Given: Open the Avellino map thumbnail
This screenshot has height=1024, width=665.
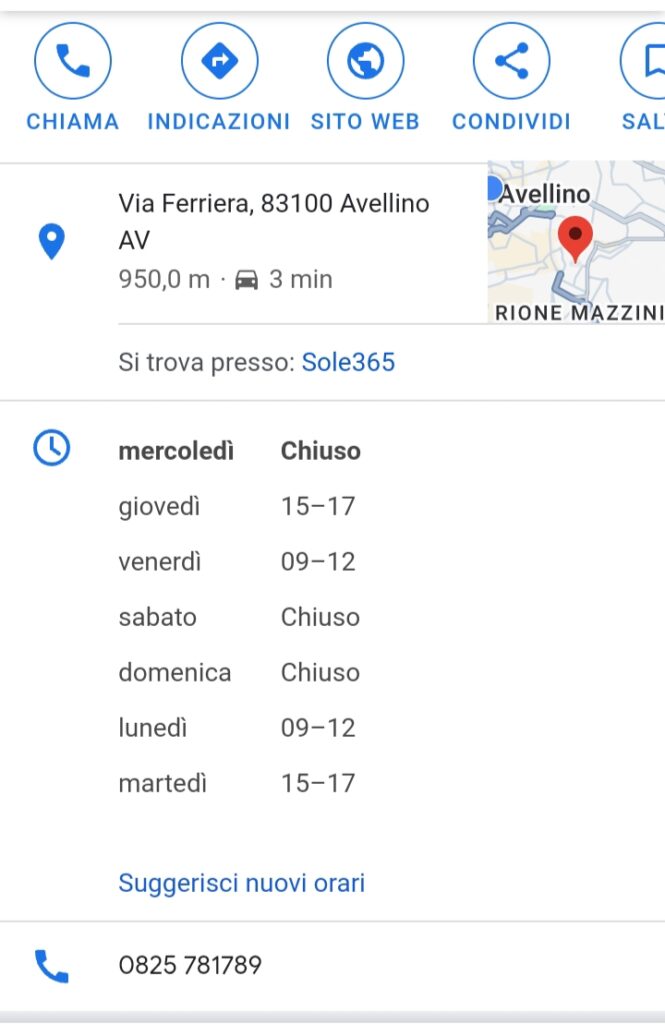Looking at the screenshot, I should pos(576,242).
